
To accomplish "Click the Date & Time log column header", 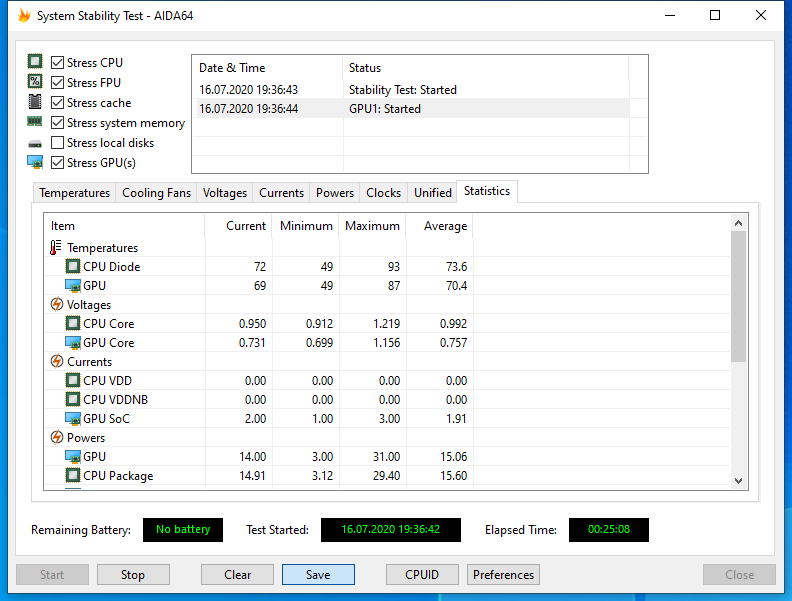I will click(x=267, y=68).
